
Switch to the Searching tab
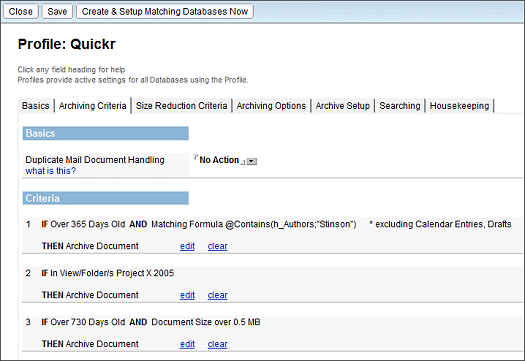400,106
